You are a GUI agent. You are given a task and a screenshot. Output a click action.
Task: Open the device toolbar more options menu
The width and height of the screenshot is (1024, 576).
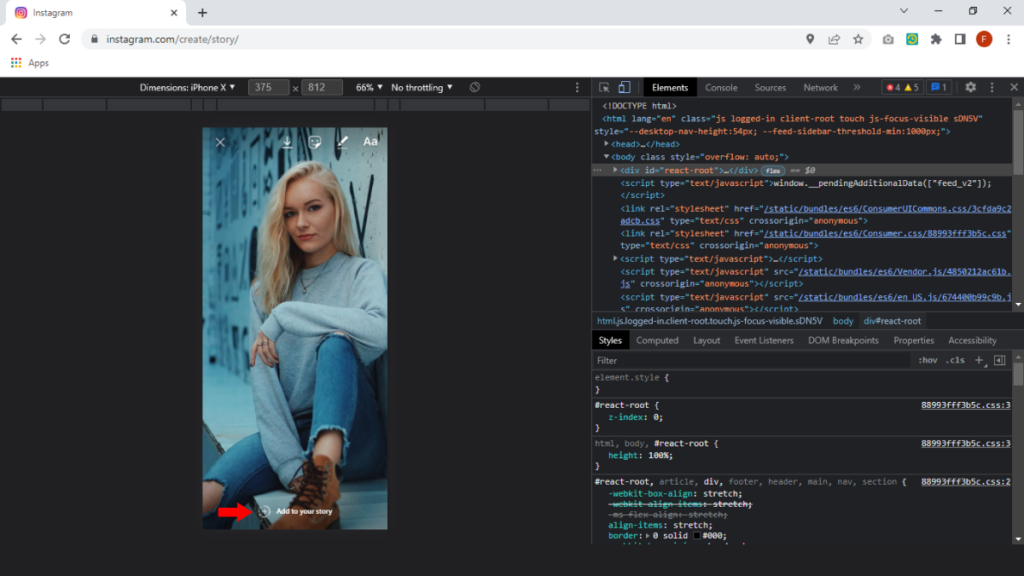coord(577,88)
